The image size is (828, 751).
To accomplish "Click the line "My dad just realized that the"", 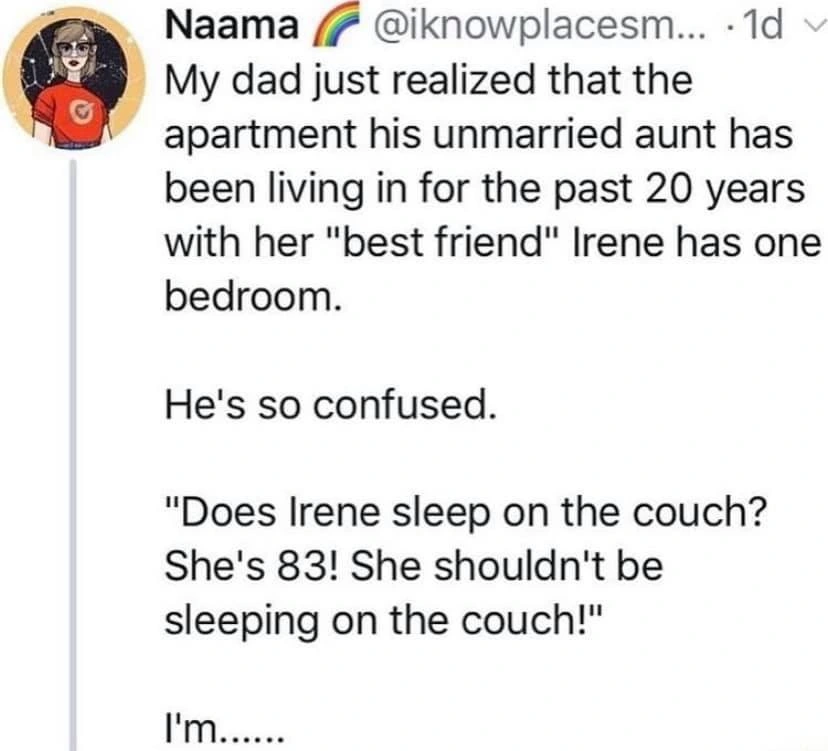I will click(x=426, y=82).
